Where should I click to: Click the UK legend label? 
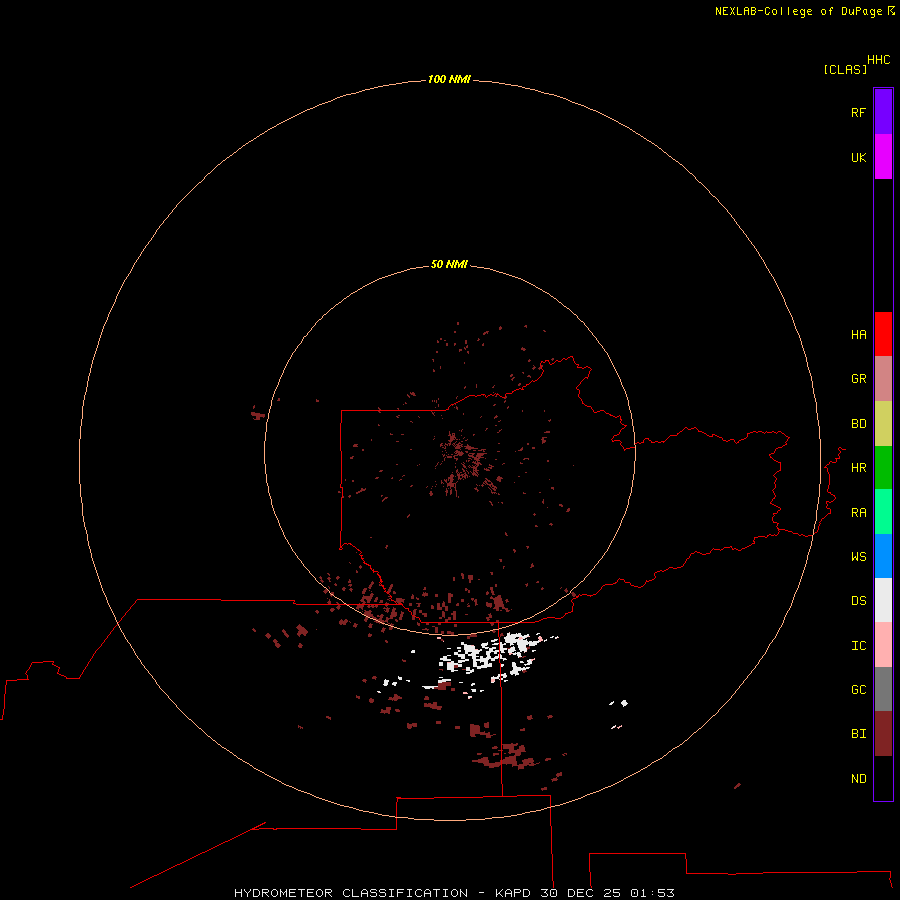858,157
